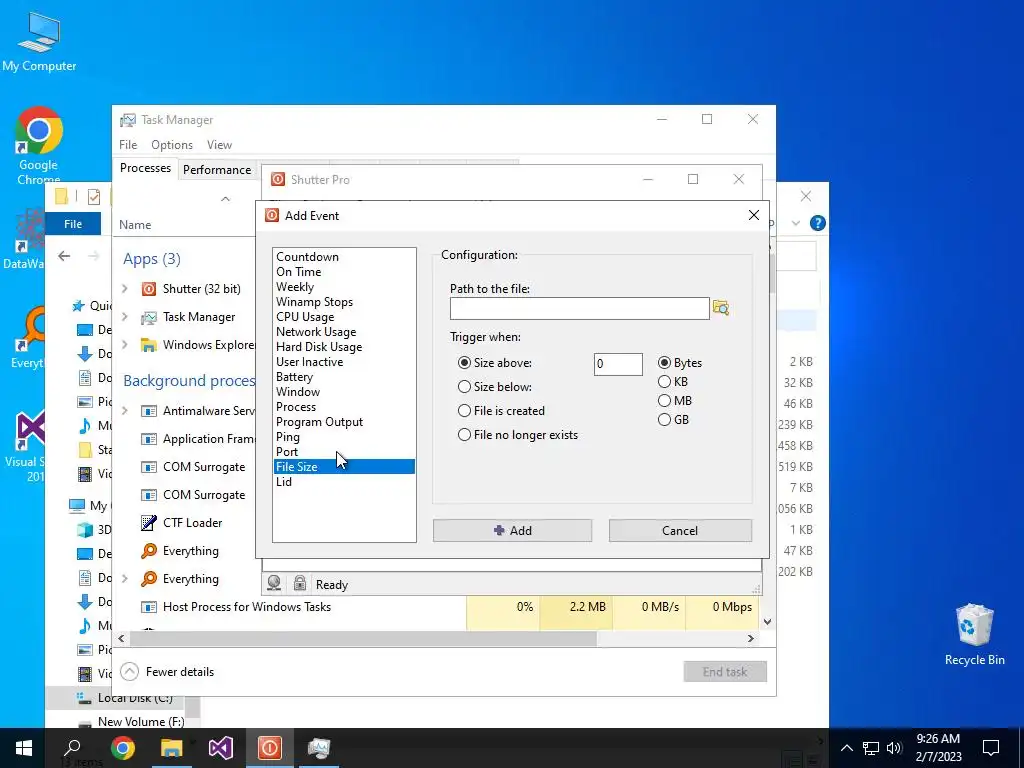Switch to the Processes tab
This screenshot has width=1024, height=768.
click(145, 168)
